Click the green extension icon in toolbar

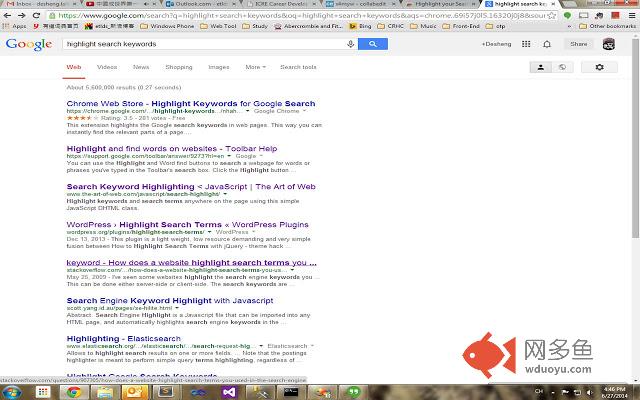point(567,16)
